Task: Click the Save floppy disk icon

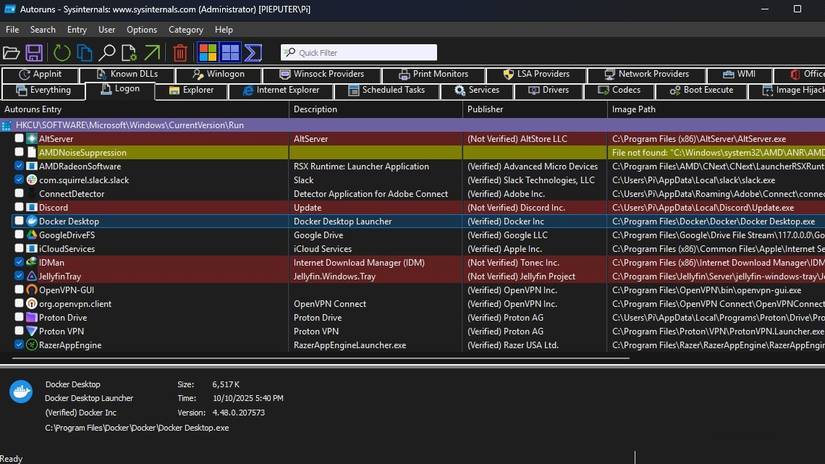Action: tap(34, 52)
